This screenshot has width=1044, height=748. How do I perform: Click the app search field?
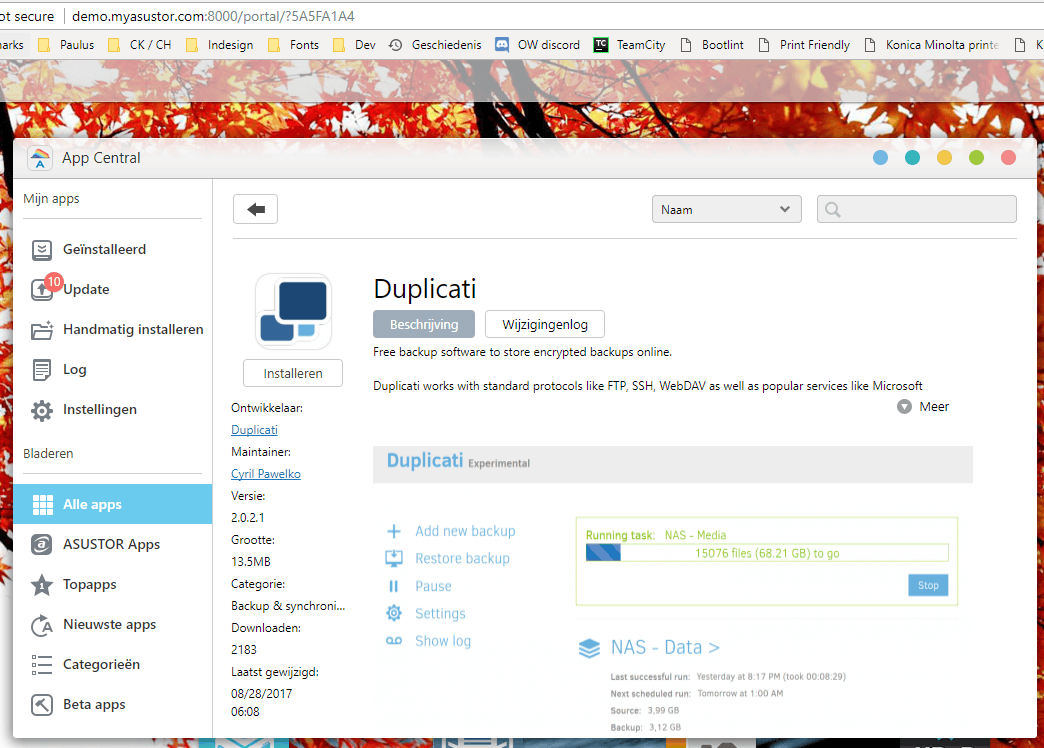[917, 209]
